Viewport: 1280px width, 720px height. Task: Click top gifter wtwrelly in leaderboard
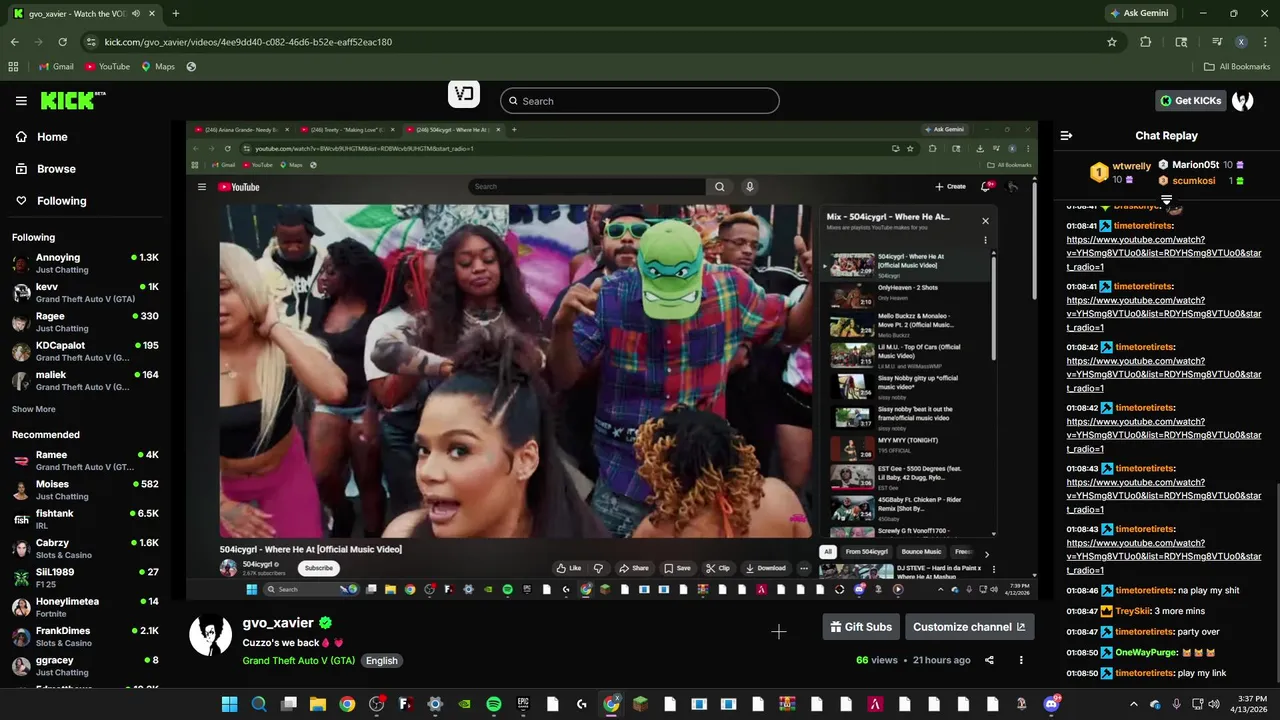click(x=1131, y=167)
